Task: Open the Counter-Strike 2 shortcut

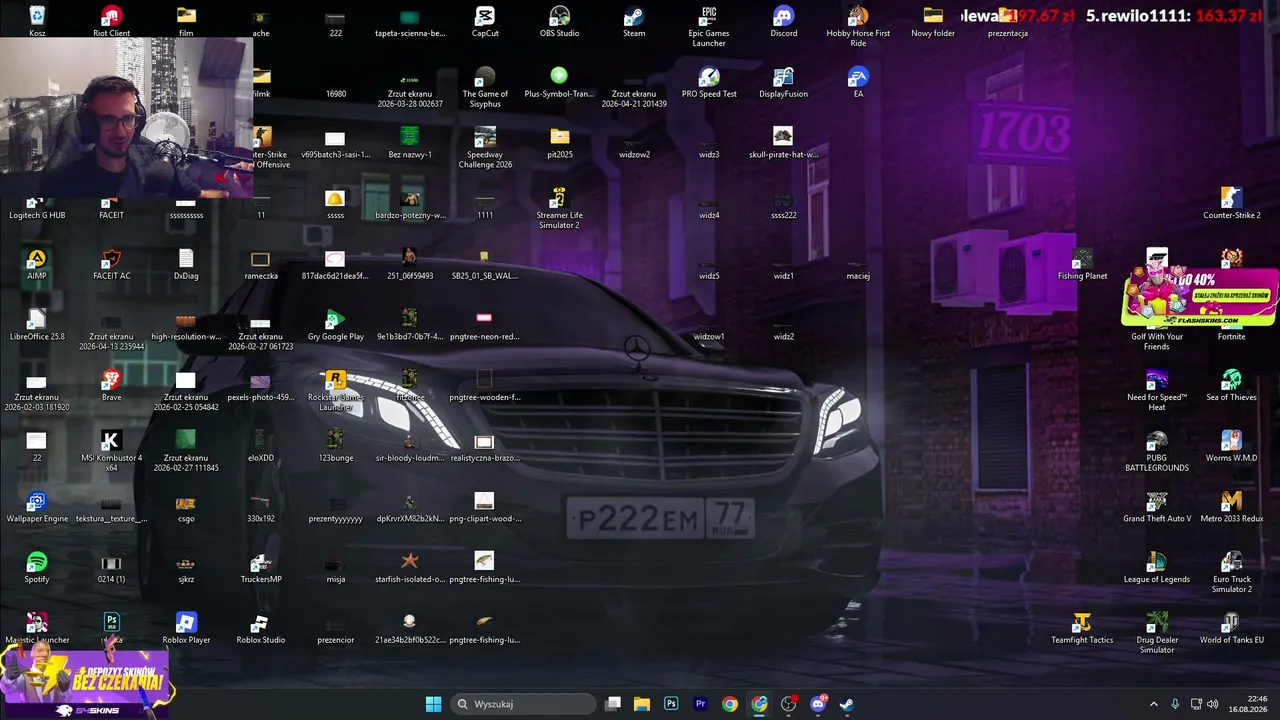Action: [x=1231, y=203]
